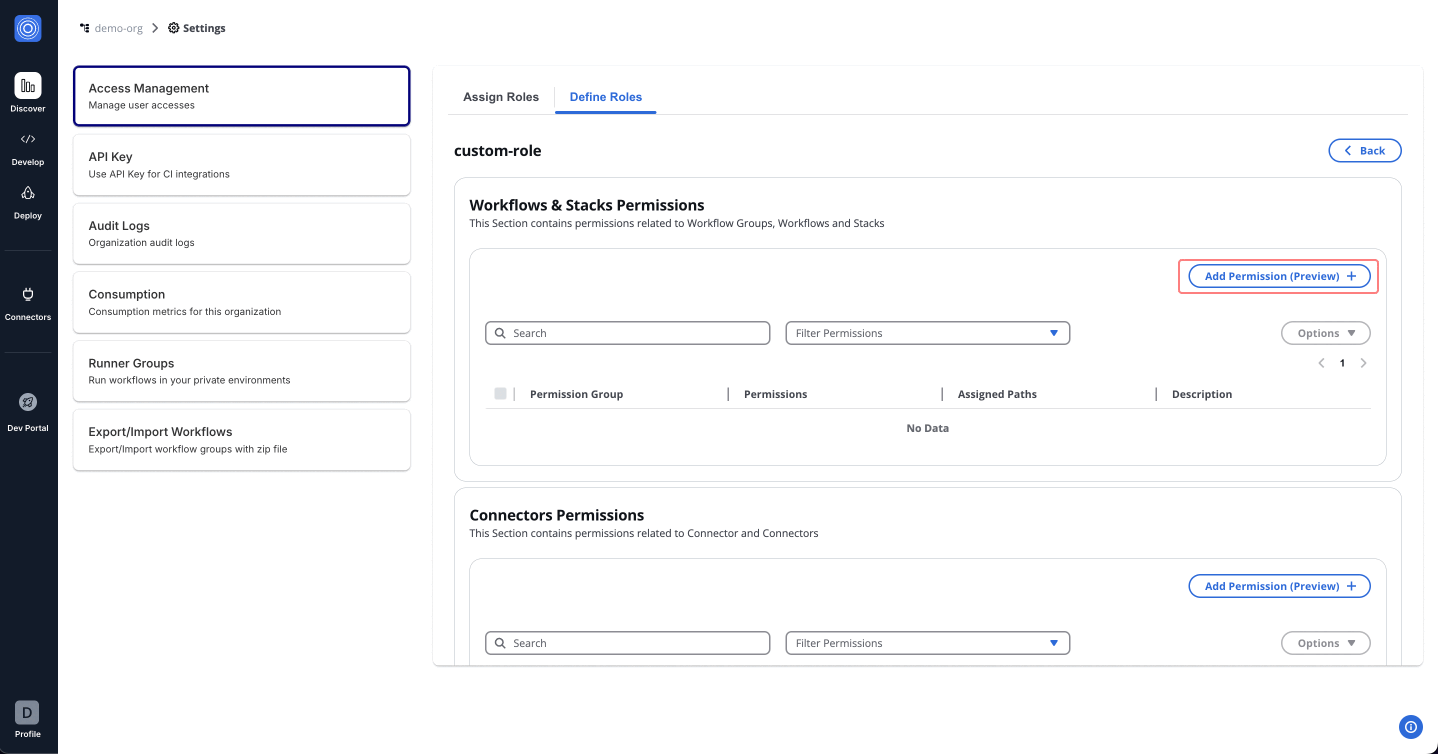Open the Deploy rocket icon
This screenshot has width=1438, height=754.
coord(28,193)
